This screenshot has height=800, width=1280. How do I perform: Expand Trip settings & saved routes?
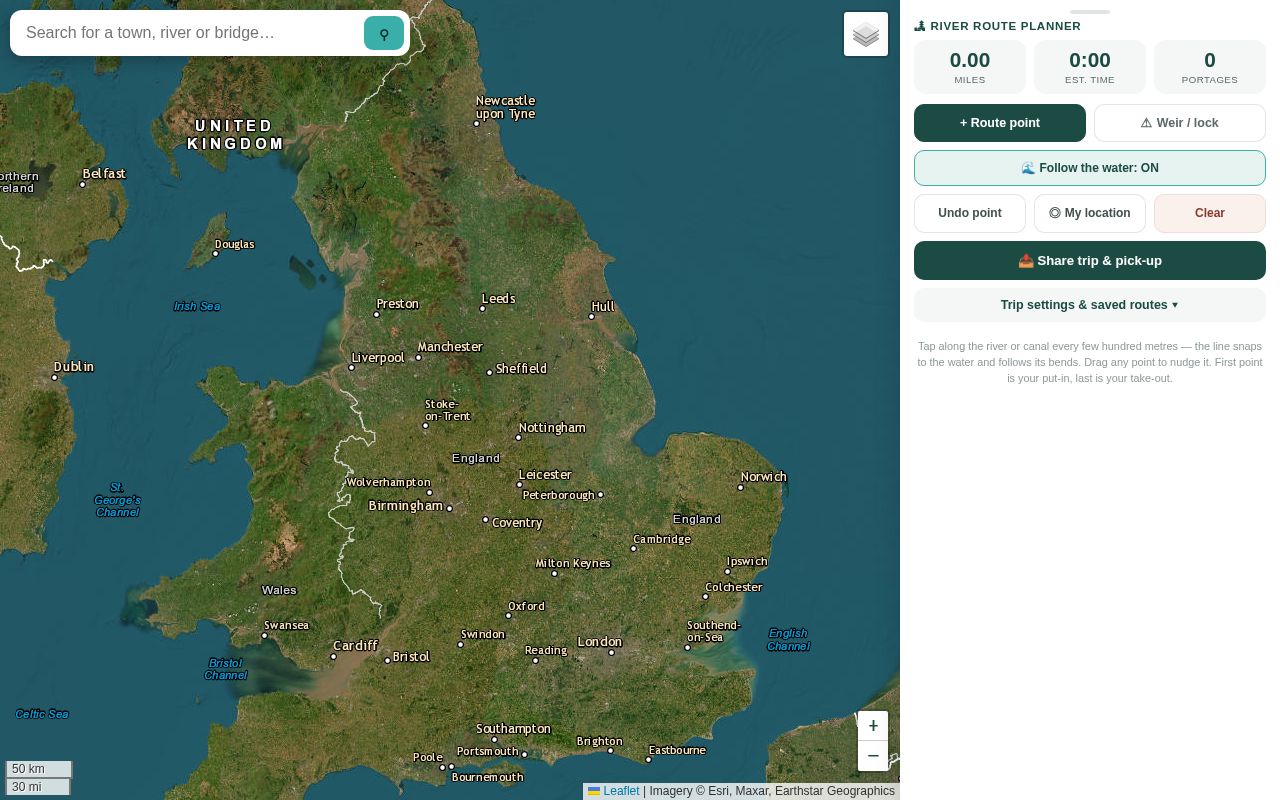[1090, 305]
